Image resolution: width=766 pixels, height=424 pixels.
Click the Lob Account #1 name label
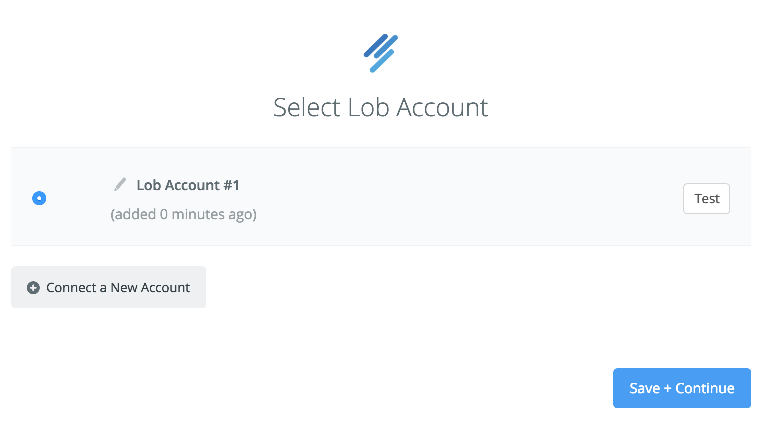point(188,185)
